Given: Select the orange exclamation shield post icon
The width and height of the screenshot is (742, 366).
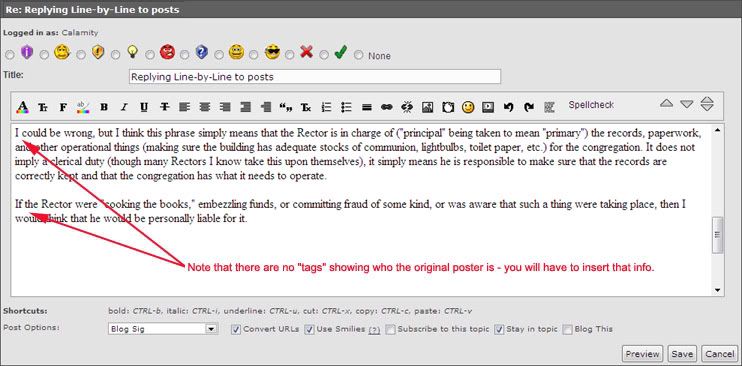Looking at the screenshot, I should pos(98,52).
